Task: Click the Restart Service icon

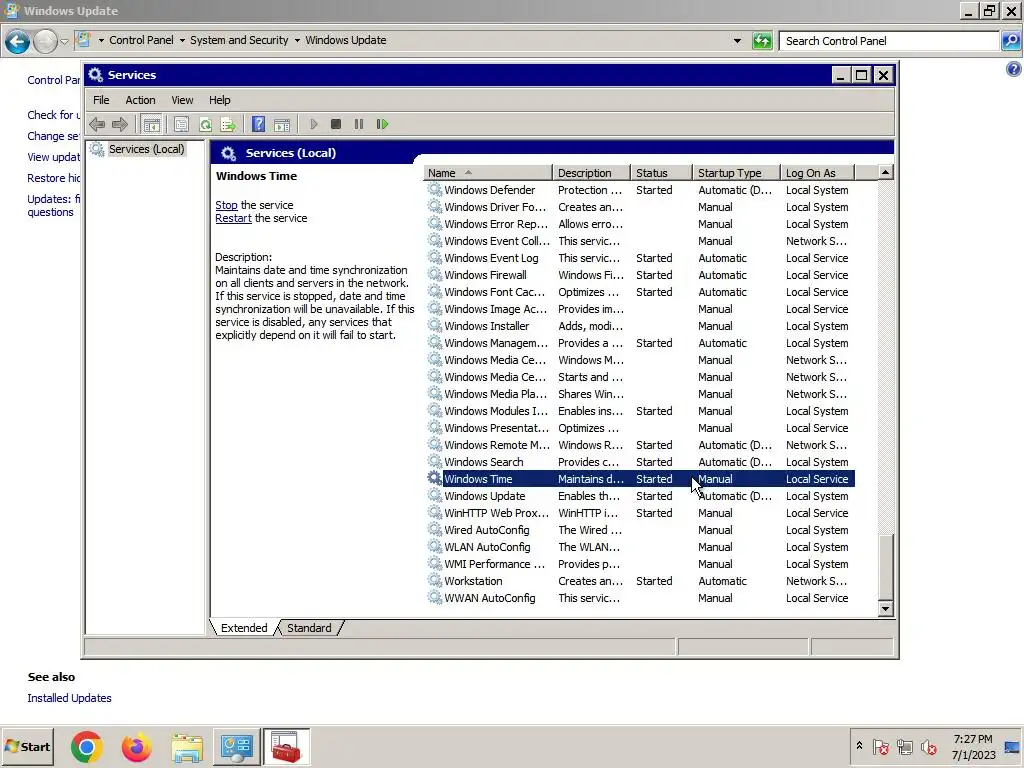Action: coord(383,124)
